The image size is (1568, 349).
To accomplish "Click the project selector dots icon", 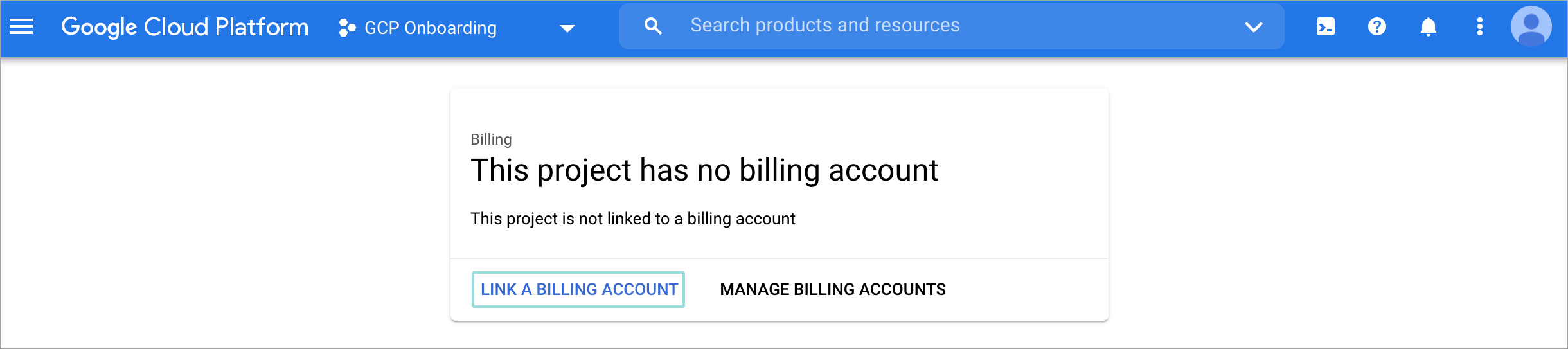I will coord(347,28).
